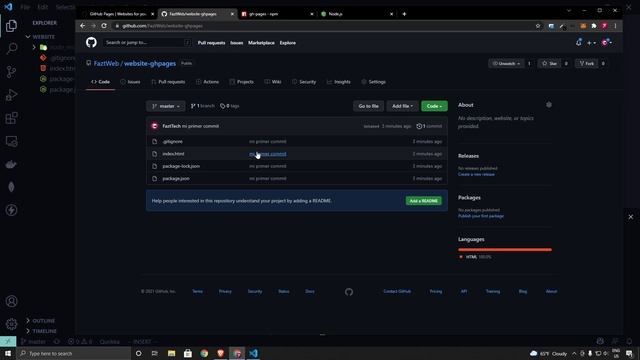Open the Search view in VS Code
The width and height of the screenshot is (640, 360).
pyautogui.click(x=11, y=49)
